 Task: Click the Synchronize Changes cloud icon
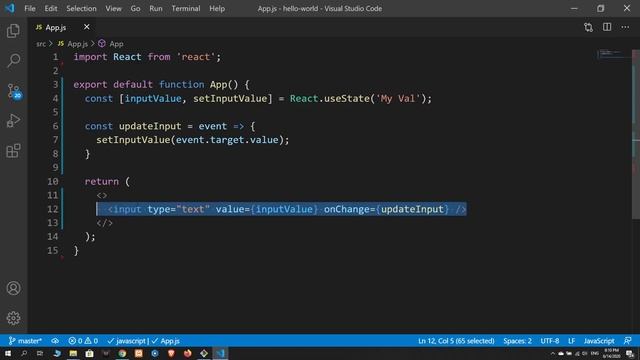click(x=55, y=341)
